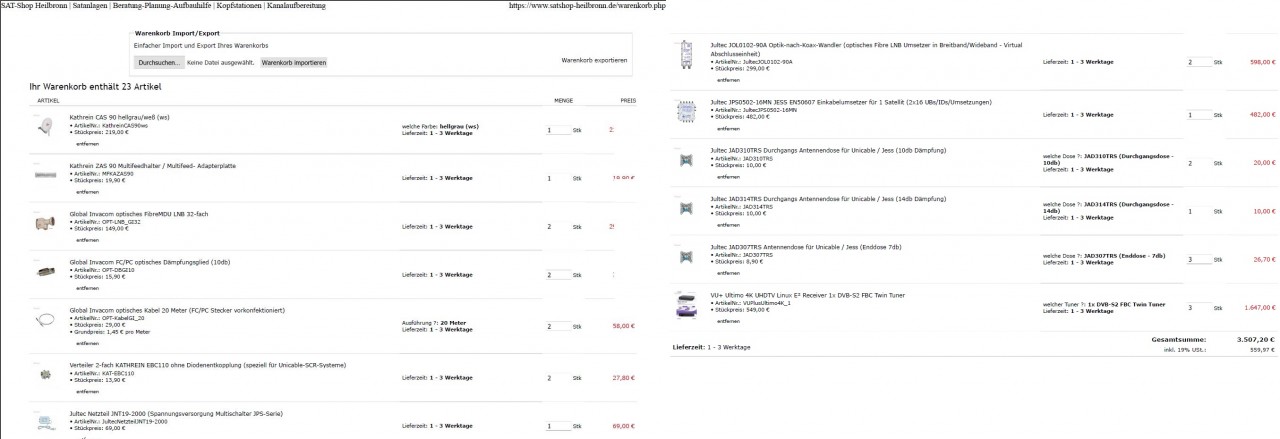The width and height of the screenshot is (1280, 439).
Task: Click the VU+ Ultimo 4K receiver image
Action: pyautogui.click(x=685, y=303)
